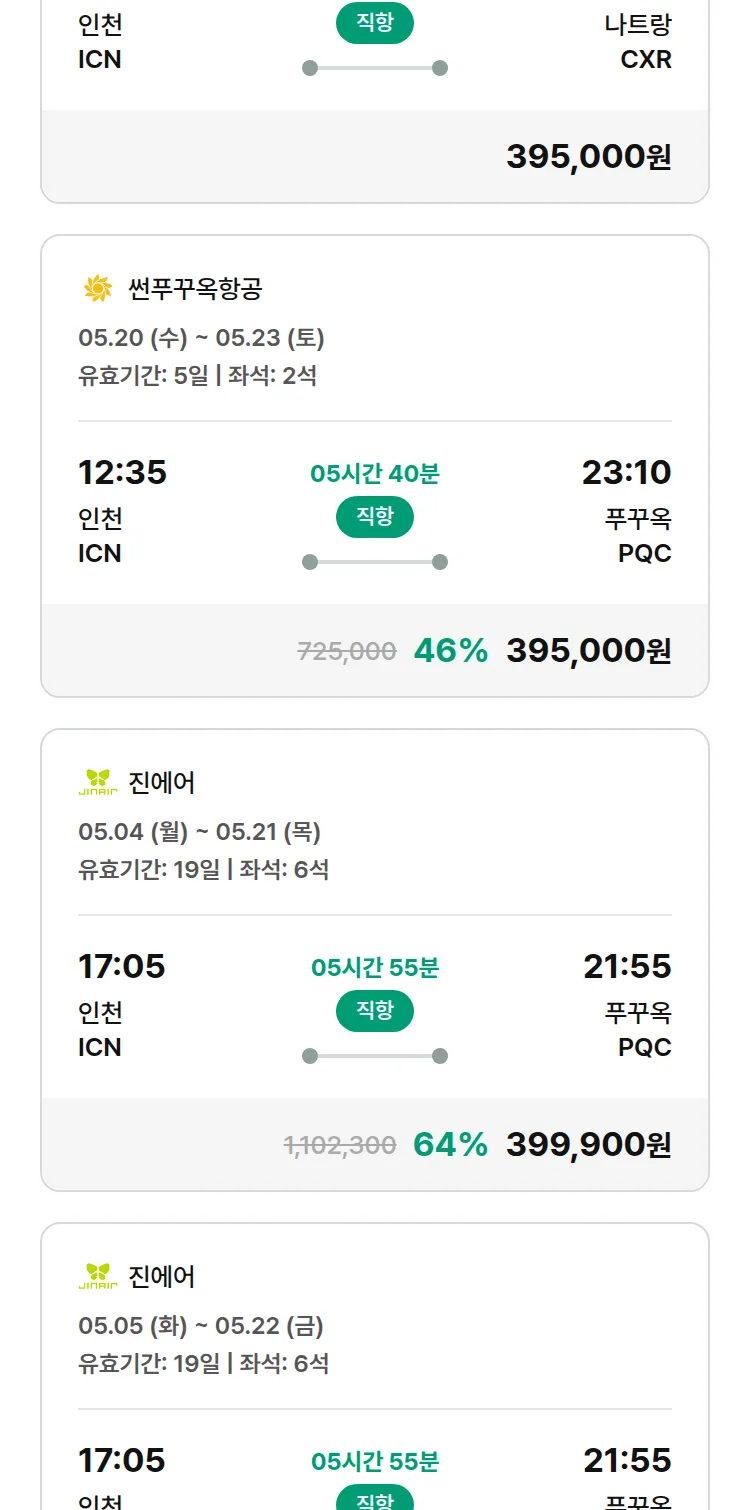Tap the 05.05 (화) ~ 05.22 (금) dates

(x=201, y=1326)
